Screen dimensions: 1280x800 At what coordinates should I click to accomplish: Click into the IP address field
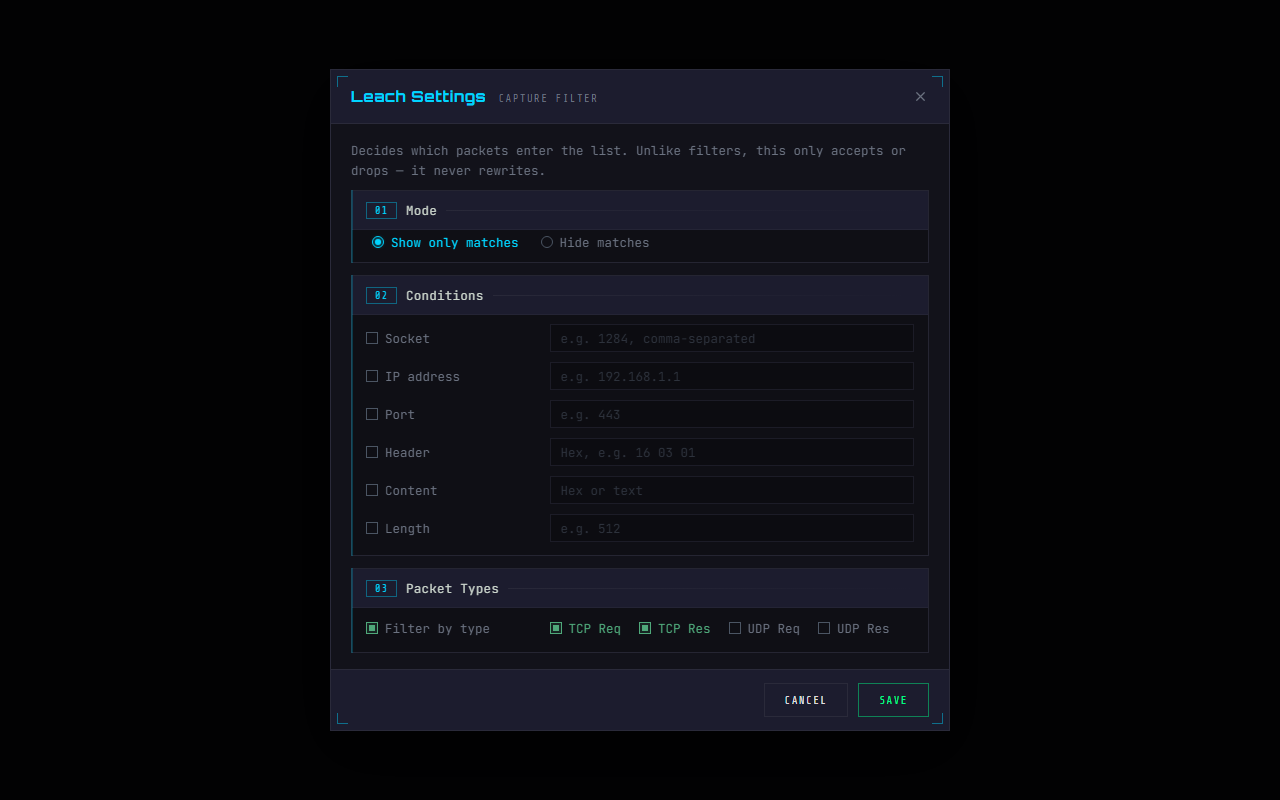pyautogui.click(x=732, y=376)
